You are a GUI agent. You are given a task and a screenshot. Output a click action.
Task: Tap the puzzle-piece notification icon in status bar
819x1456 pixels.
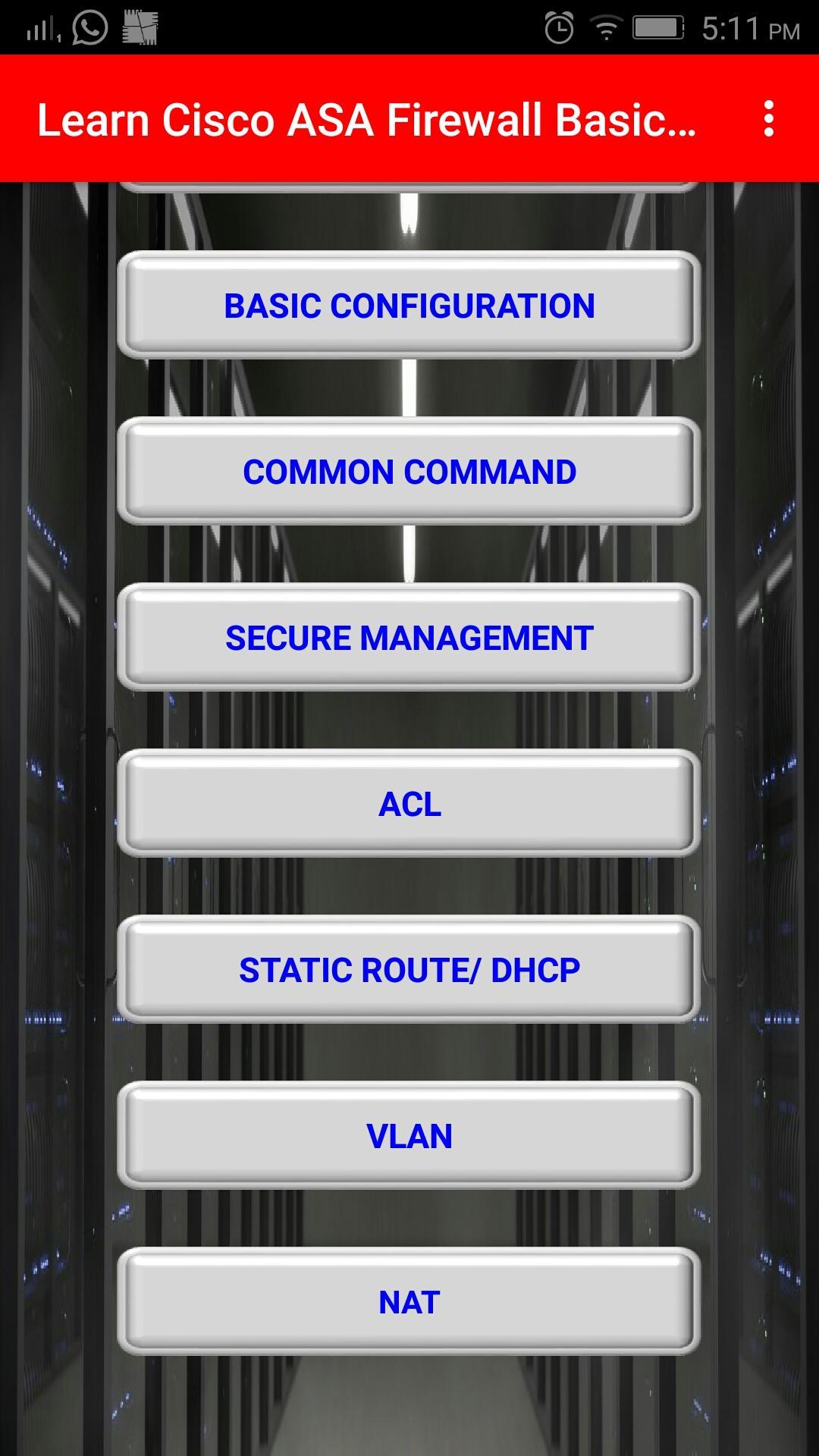(140, 28)
